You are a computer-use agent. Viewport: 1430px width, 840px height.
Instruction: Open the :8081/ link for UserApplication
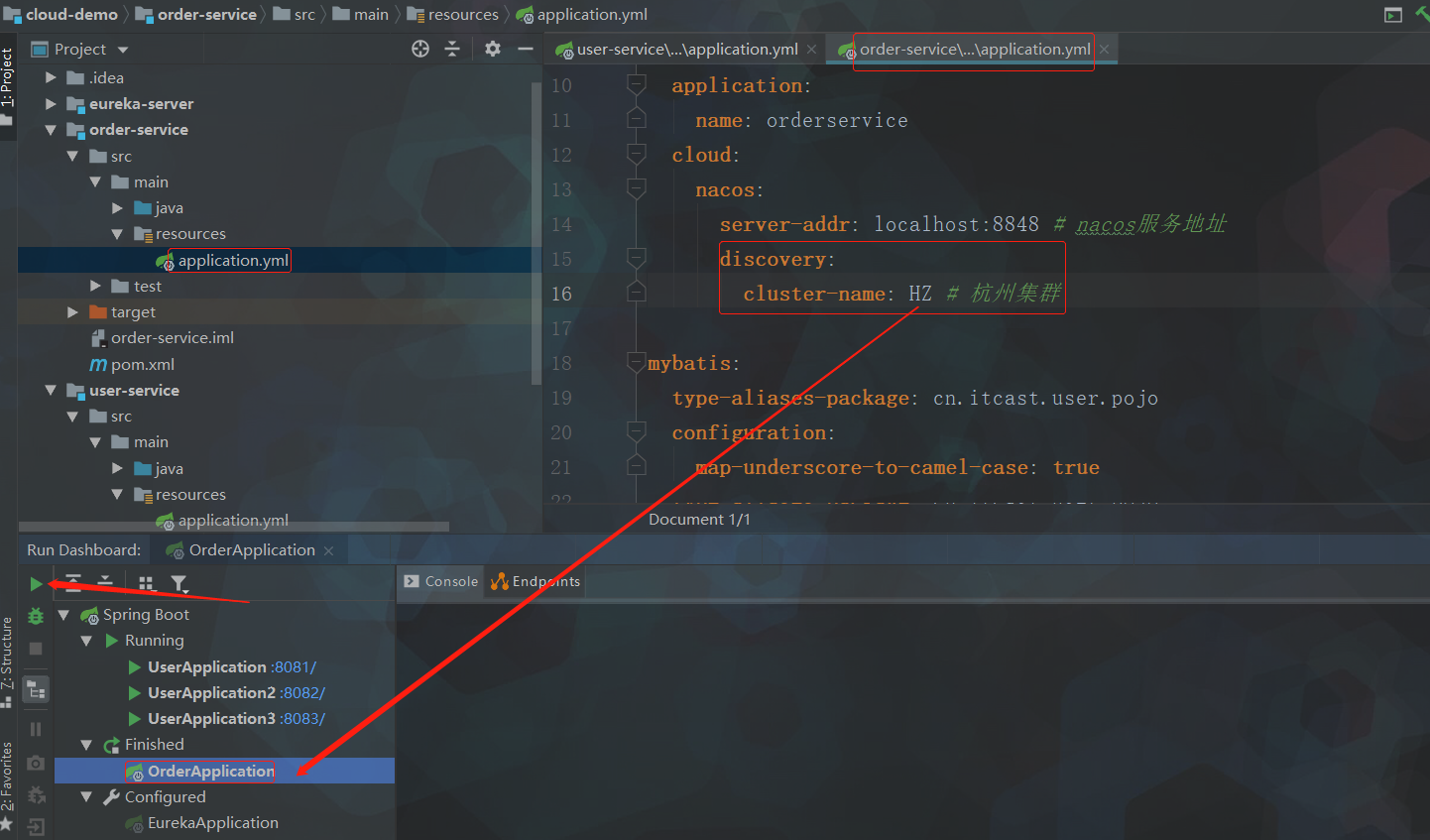point(294,667)
